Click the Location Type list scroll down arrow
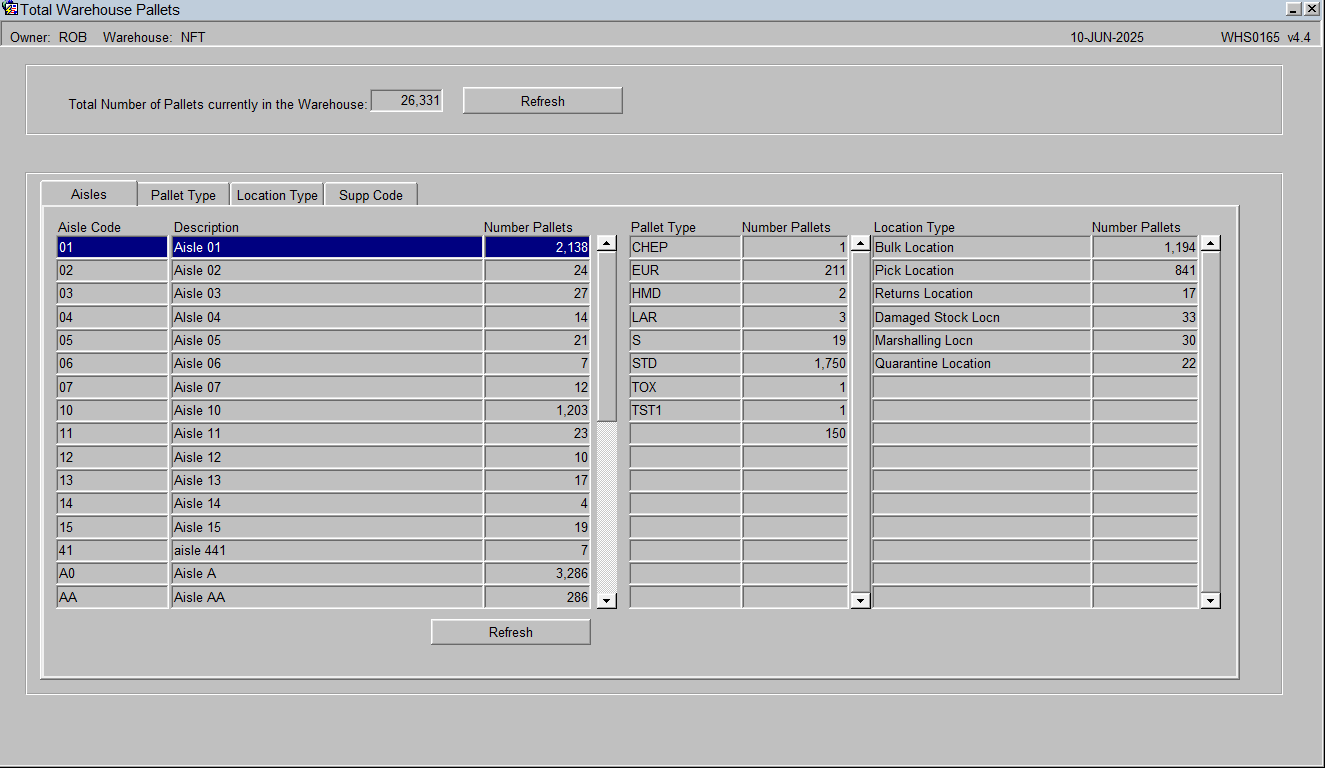The image size is (1325, 771). 1211,600
